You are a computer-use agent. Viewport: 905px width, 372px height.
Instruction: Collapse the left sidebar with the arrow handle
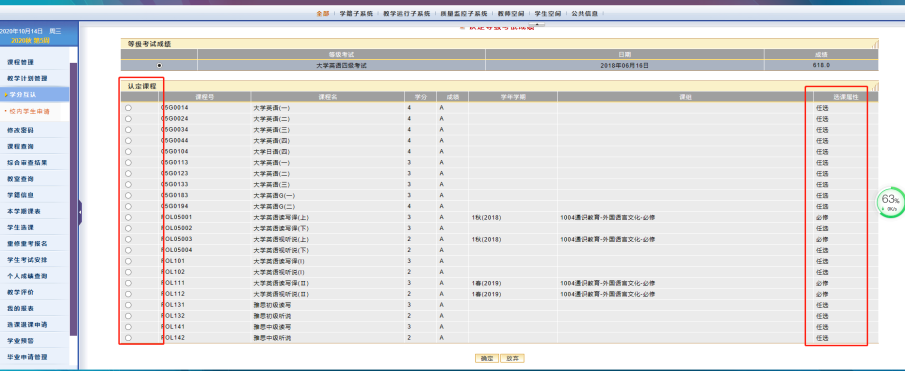click(80, 212)
